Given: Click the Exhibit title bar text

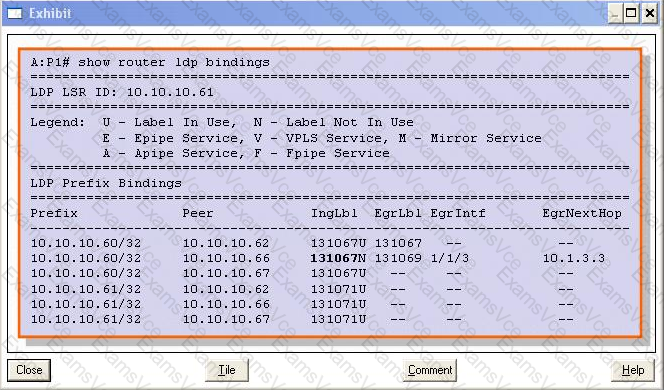Looking at the screenshot, I should coord(50,14).
